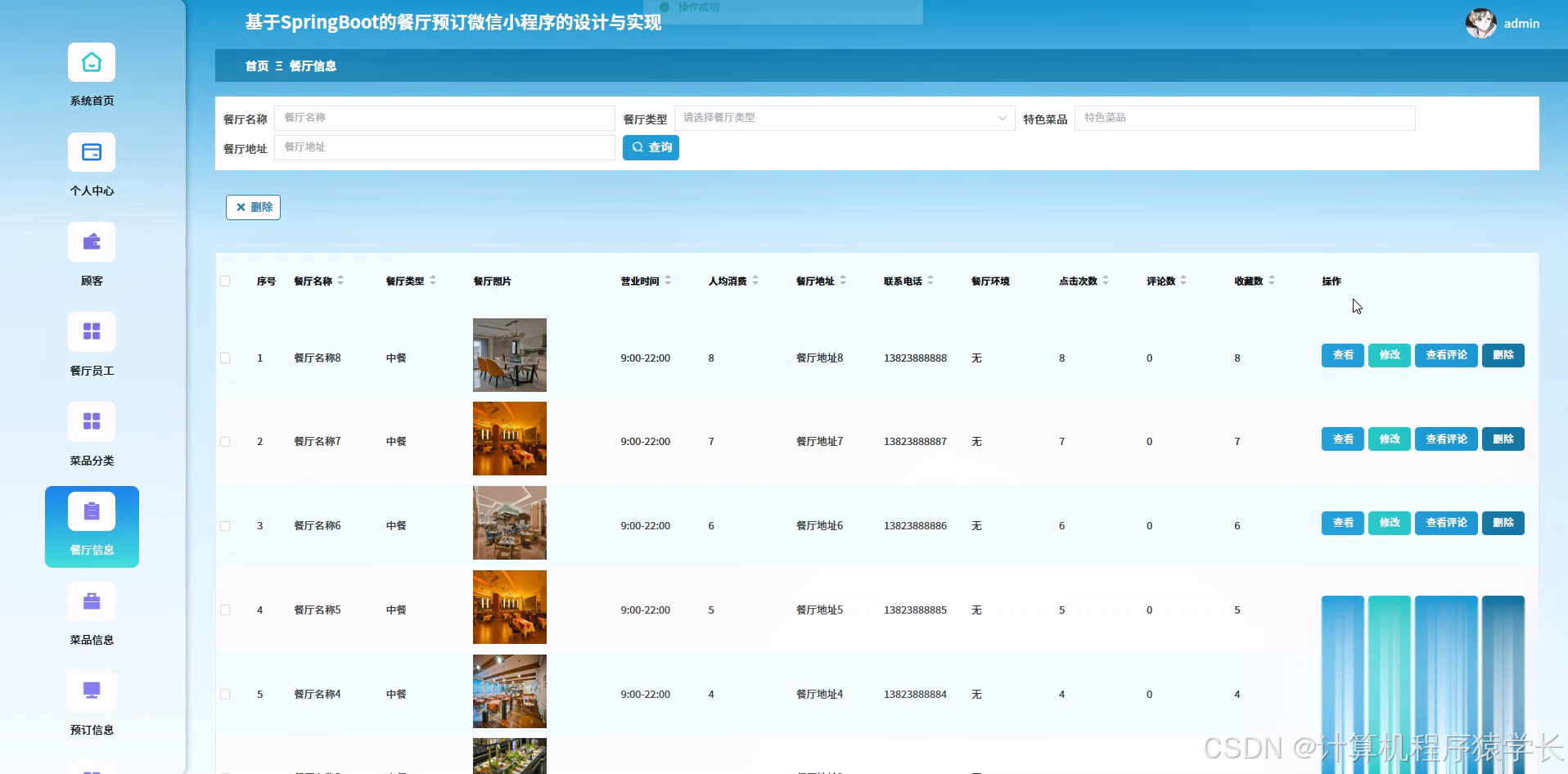Open 餐厅员工 sidebar menu label

pyautogui.click(x=92, y=371)
